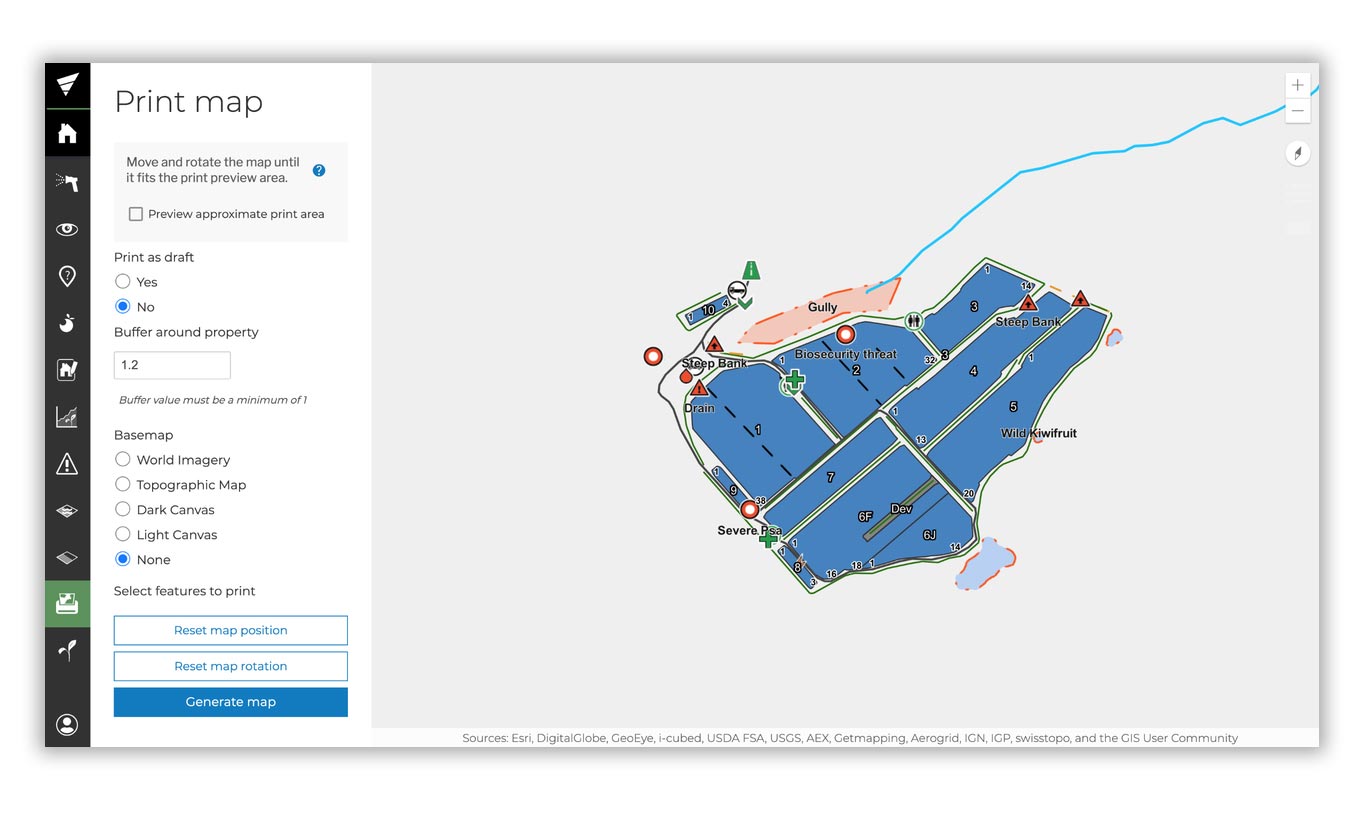1366x836 pixels.
Task: Select Topographic Map basemap
Action: click(123, 485)
